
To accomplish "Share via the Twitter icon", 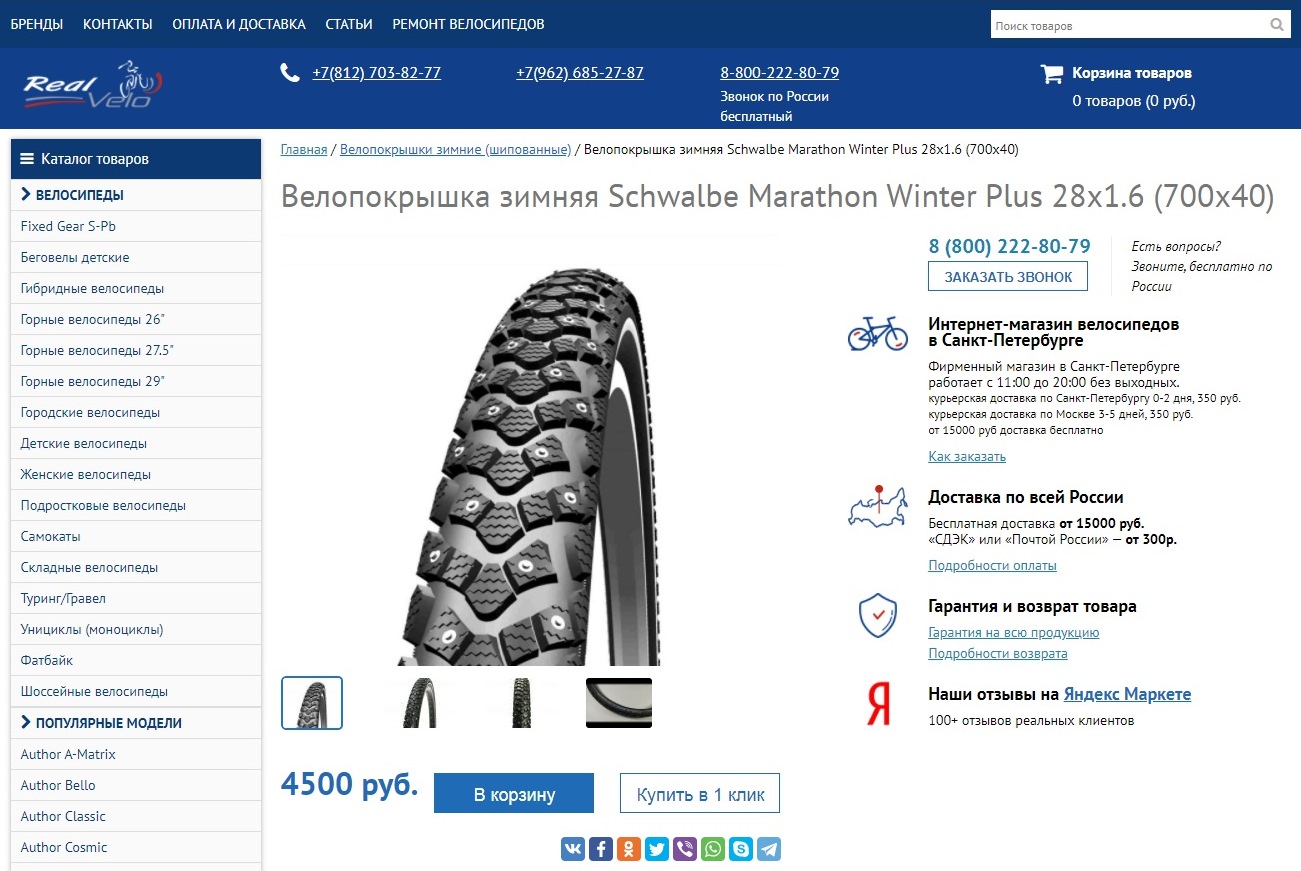I will 657,849.
